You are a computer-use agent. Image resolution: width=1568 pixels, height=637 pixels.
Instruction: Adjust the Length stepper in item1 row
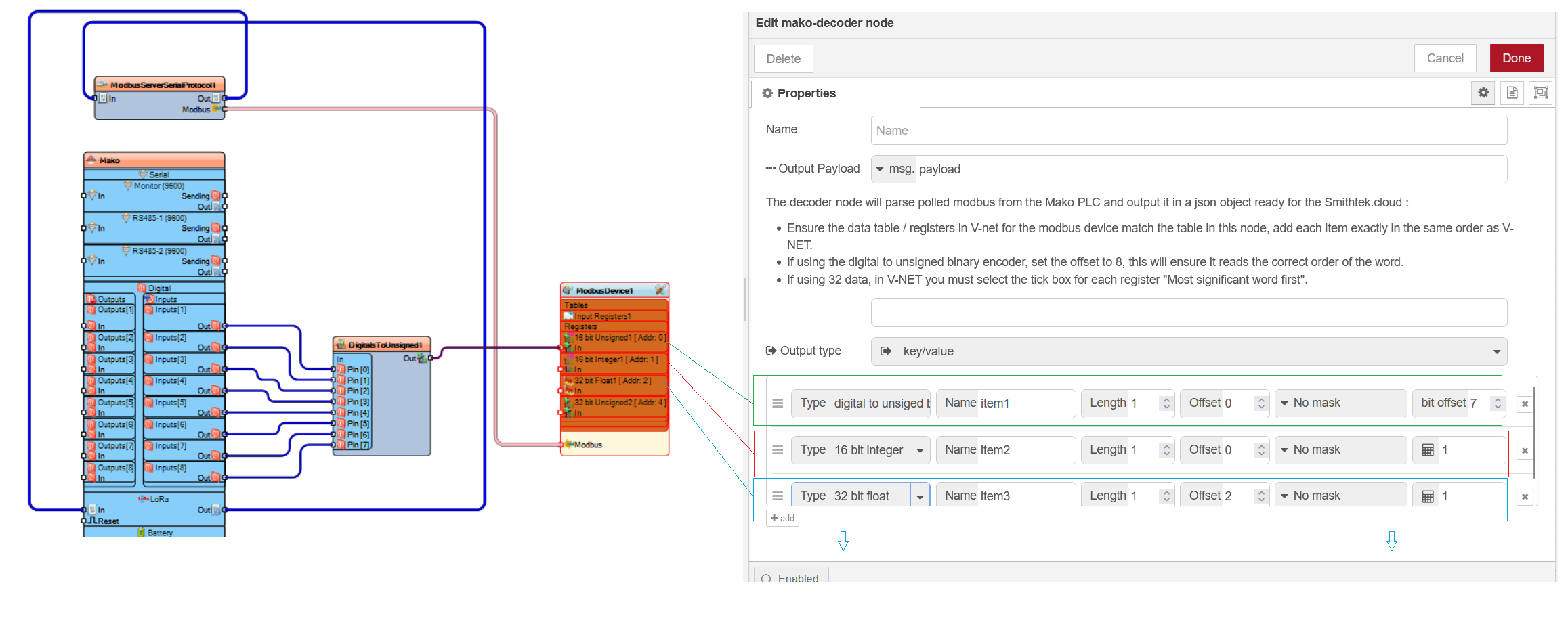[1166, 403]
